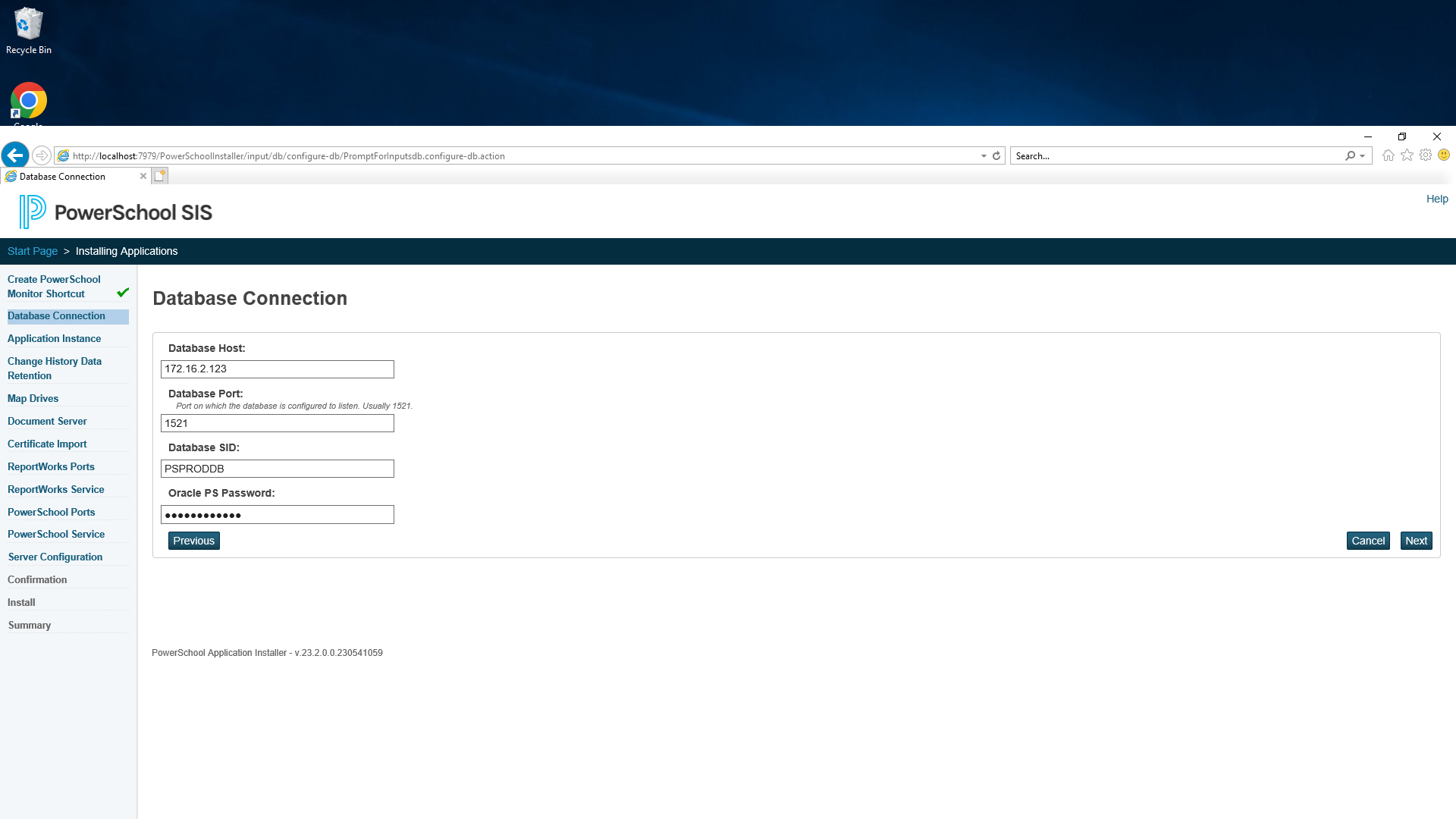Open Change History Data Retention step
The width and height of the screenshot is (1456, 819).
pyautogui.click(x=55, y=369)
